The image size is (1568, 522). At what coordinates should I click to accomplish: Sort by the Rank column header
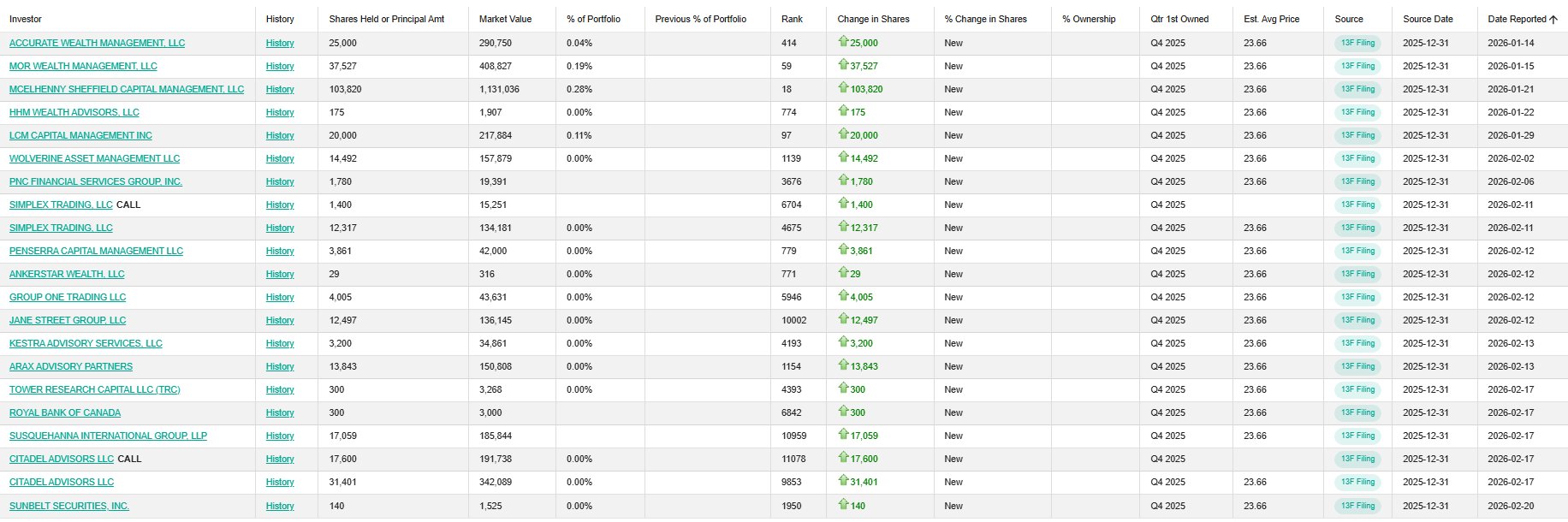[792, 19]
